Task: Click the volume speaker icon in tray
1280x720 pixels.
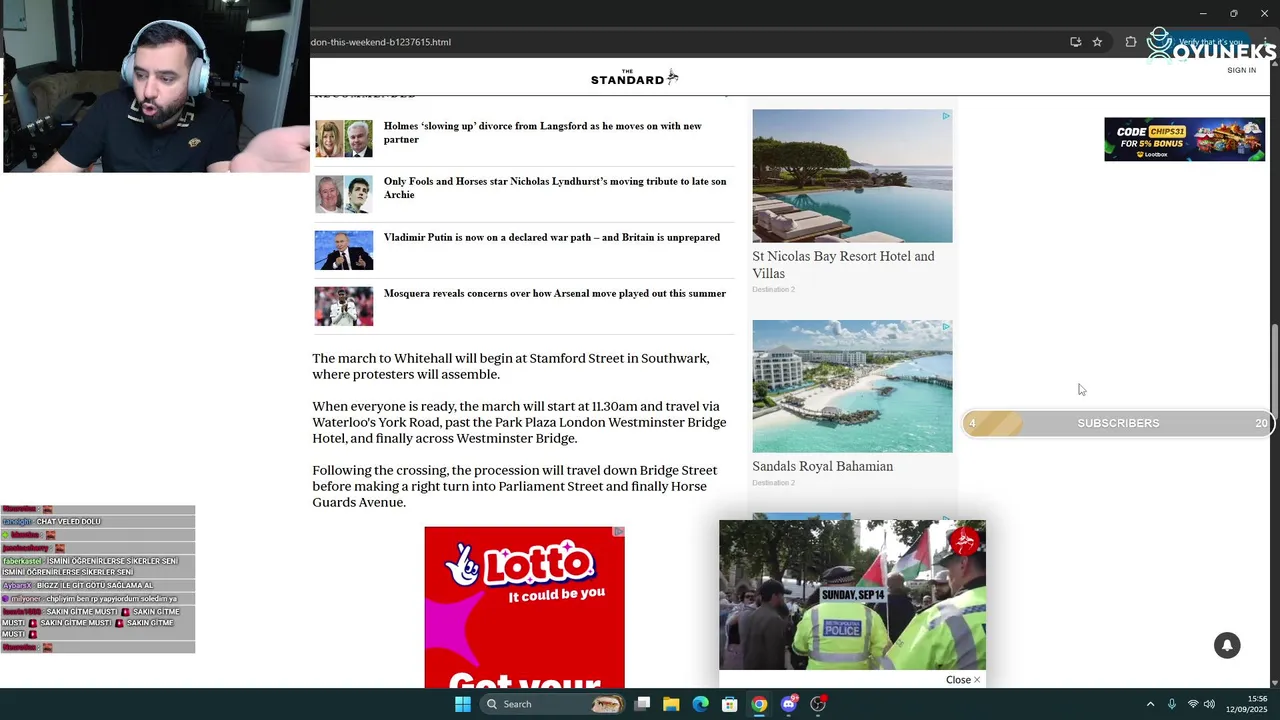Action: [1210, 704]
